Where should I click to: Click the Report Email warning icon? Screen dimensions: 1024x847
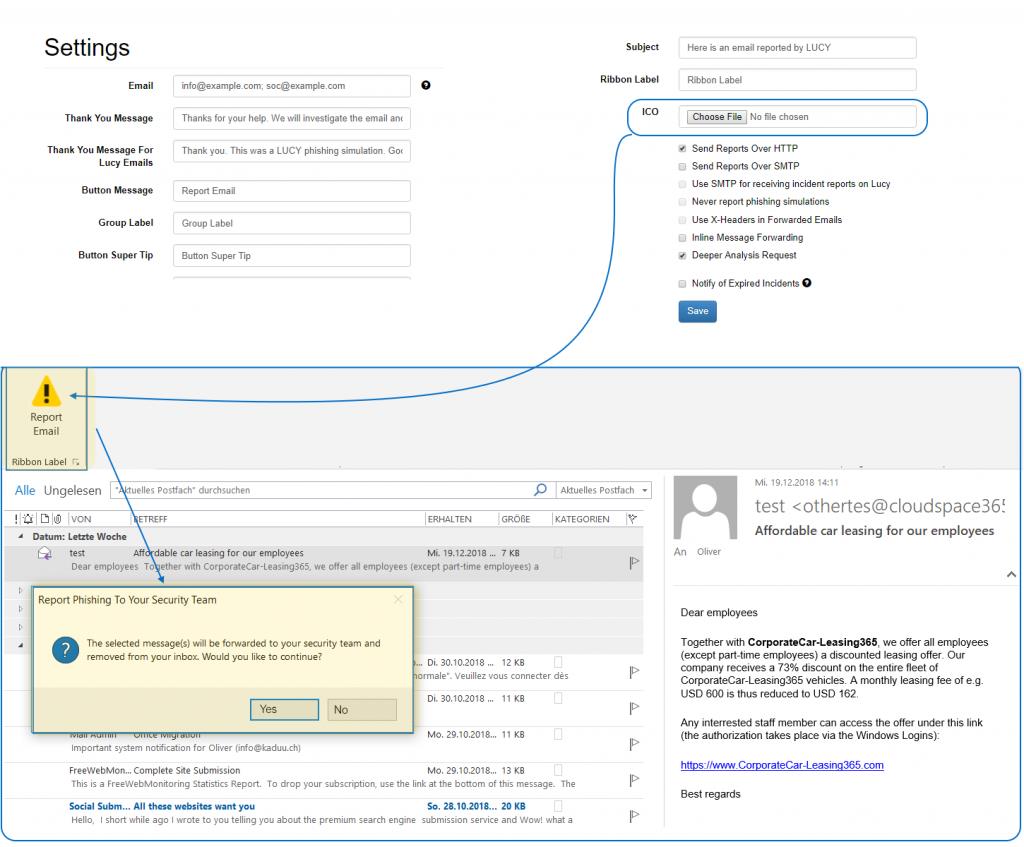46,391
